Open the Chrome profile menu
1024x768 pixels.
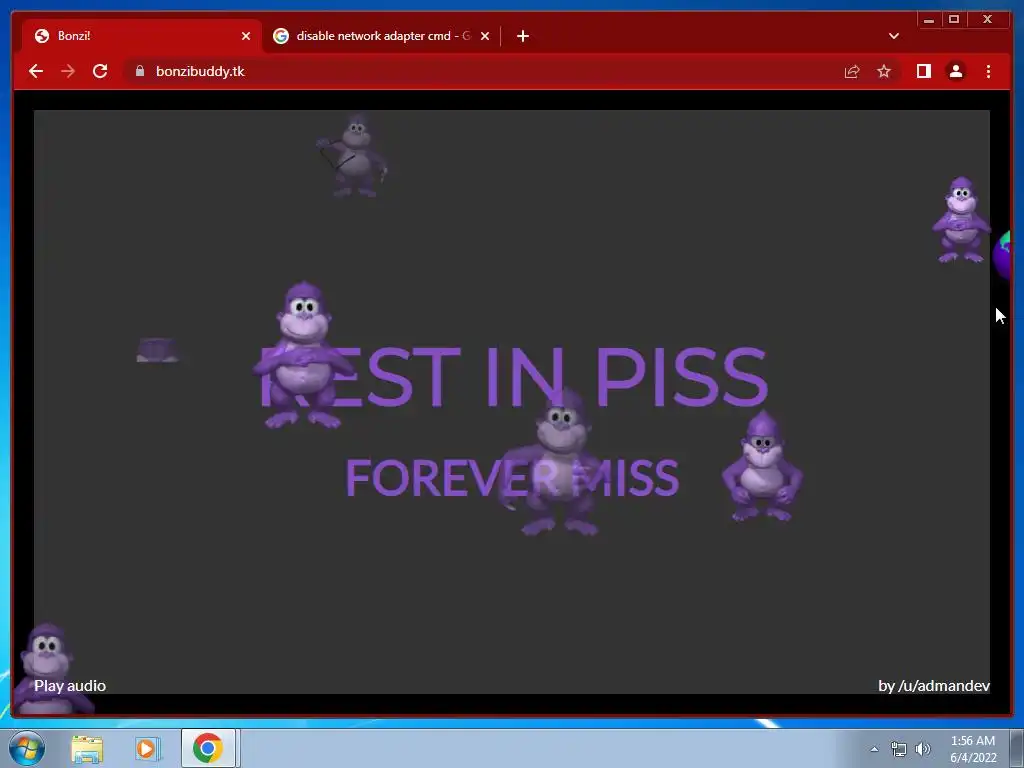point(955,71)
